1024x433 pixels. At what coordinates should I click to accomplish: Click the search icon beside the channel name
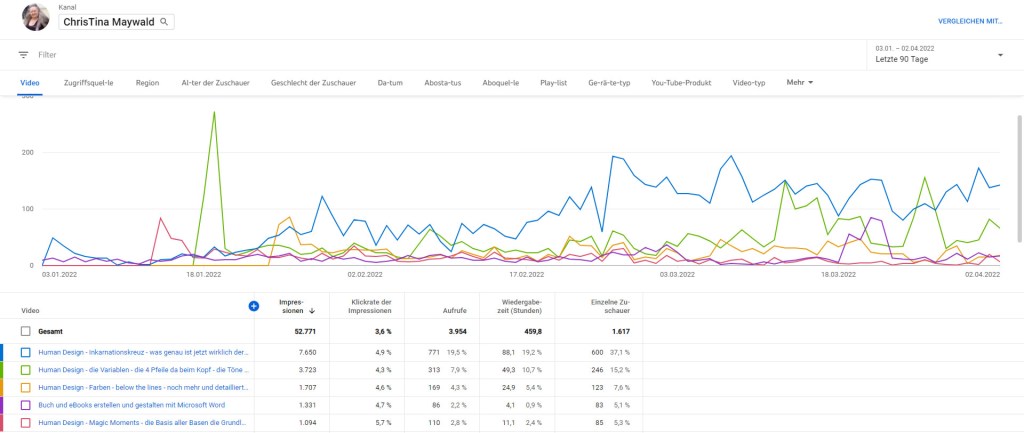pos(164,21)
